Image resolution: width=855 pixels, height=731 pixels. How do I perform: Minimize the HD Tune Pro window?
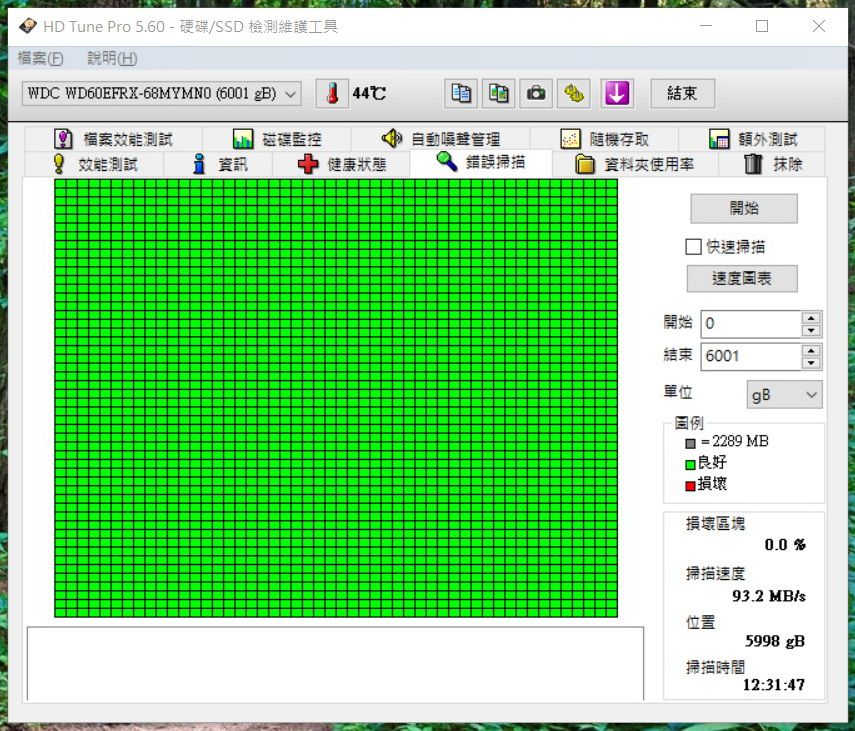click(706, 26)
